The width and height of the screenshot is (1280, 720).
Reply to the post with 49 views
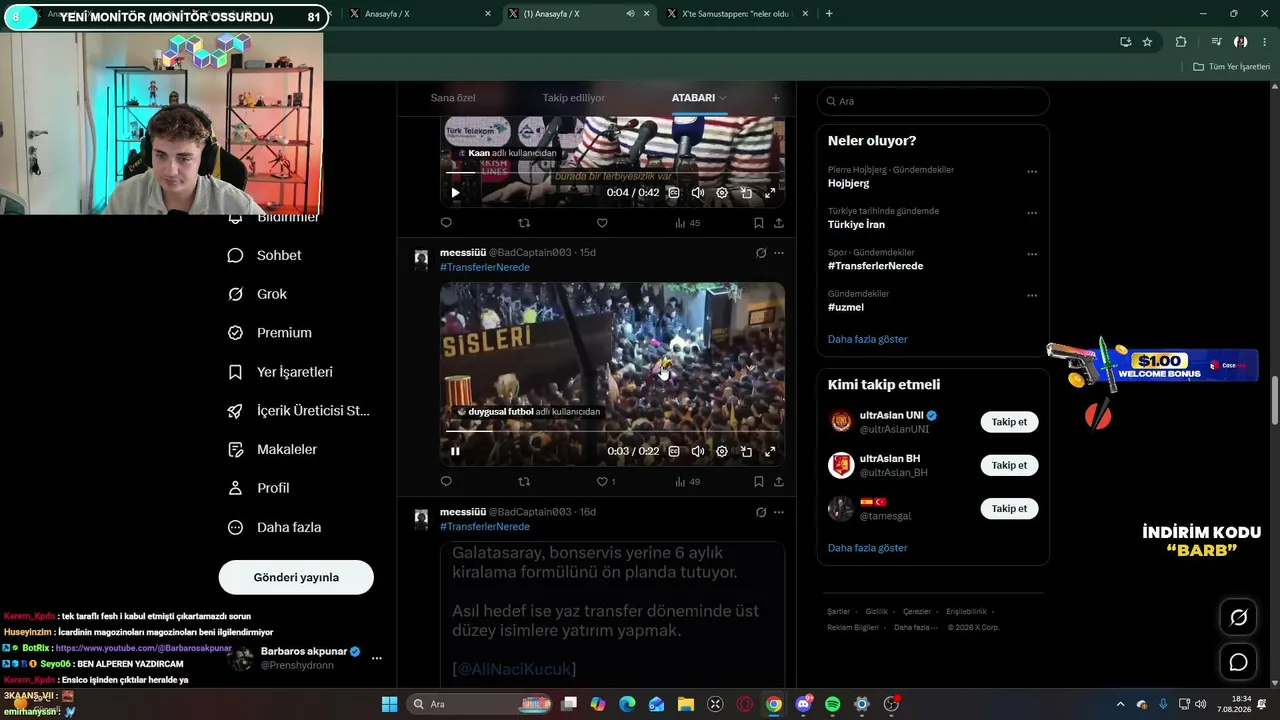click(446, 481)
